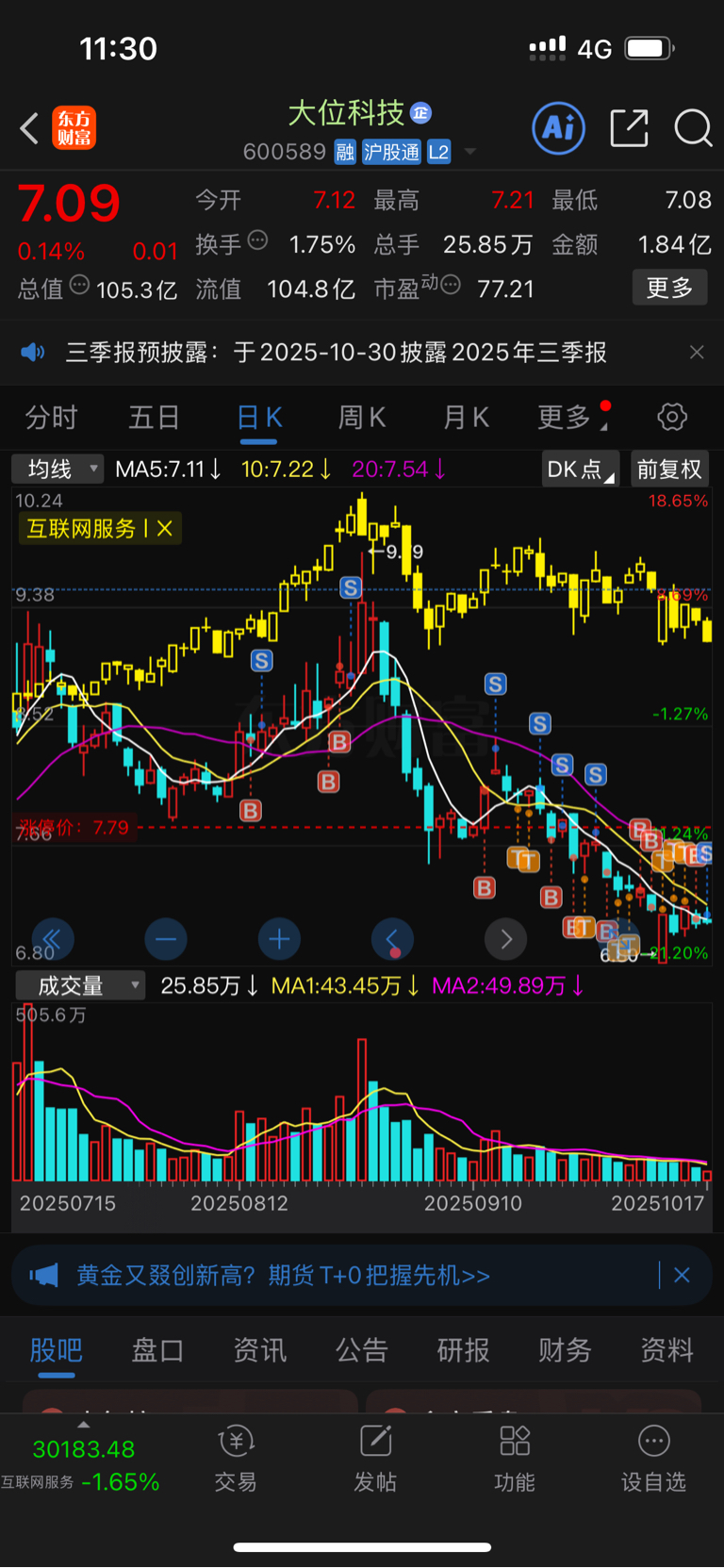Tap the speaker announcement icon
This screenshot has width=724, height=1568.
(x=32, y=353)
